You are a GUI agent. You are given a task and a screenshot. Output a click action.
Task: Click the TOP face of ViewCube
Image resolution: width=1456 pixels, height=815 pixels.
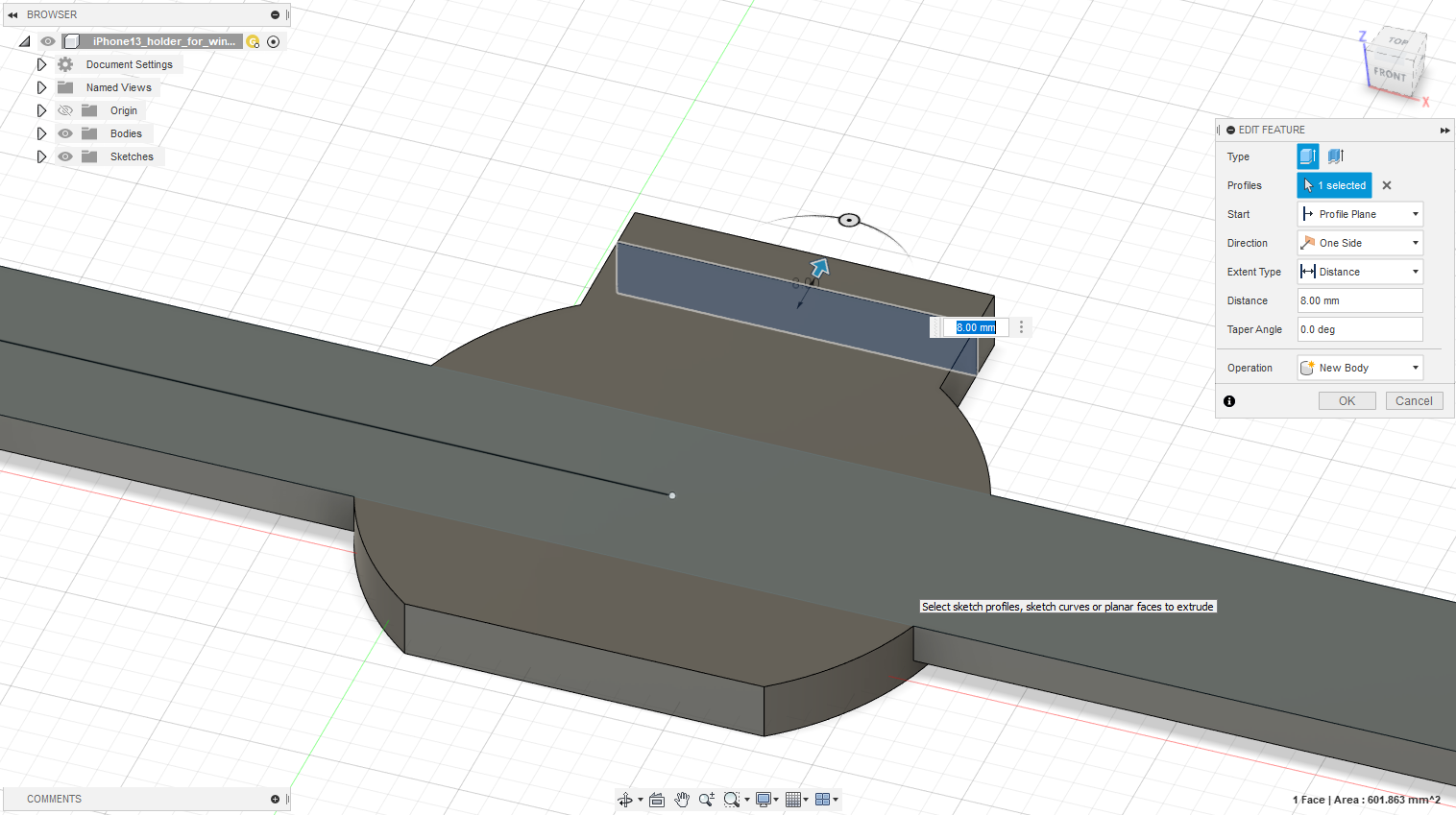[x=1398, y=40]
